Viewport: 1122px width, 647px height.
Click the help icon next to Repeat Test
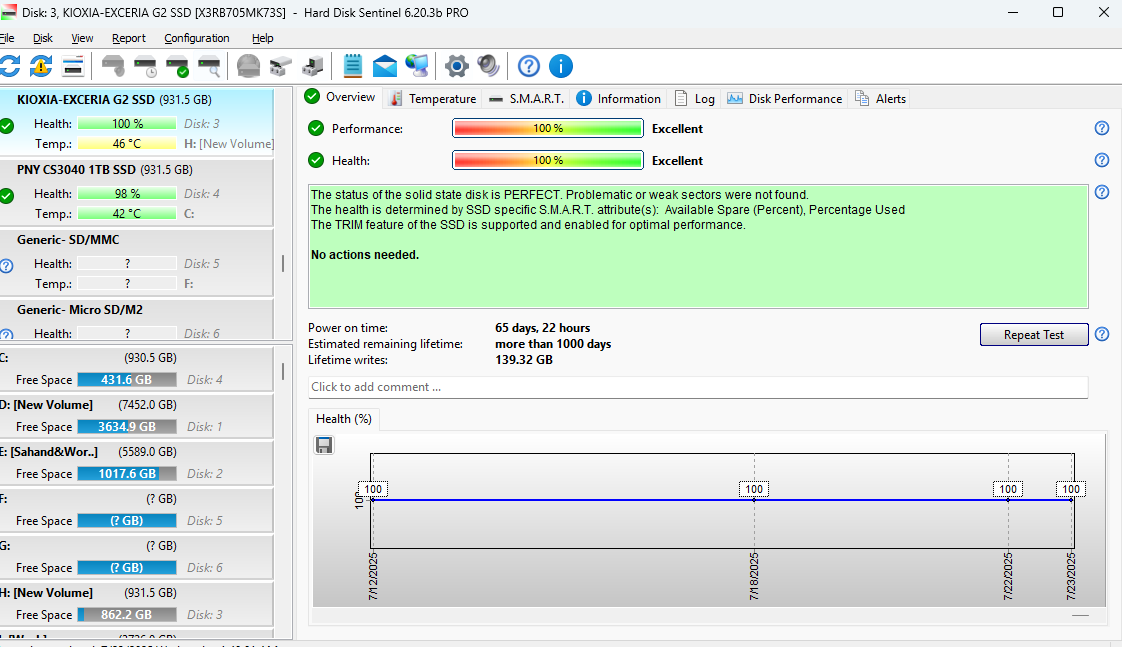[x=1102, y=334]
